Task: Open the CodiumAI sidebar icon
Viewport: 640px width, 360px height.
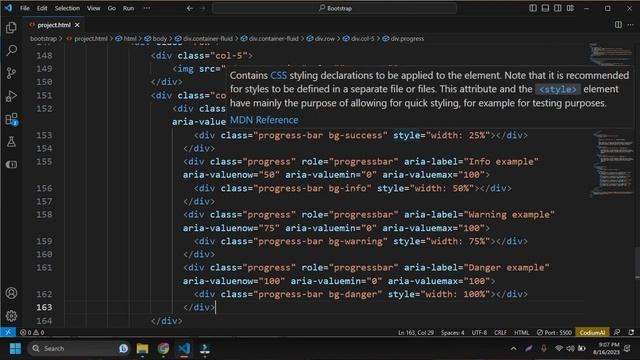Action: pyautogui.click(x=11, y=164)
